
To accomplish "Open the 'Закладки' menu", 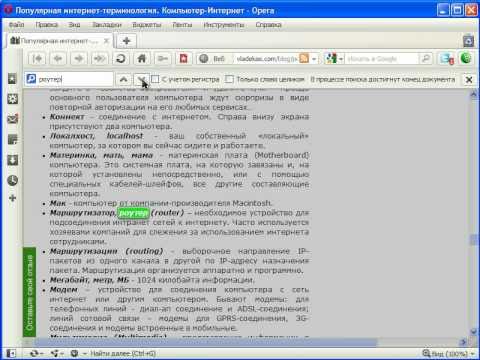I will (107, 25).
